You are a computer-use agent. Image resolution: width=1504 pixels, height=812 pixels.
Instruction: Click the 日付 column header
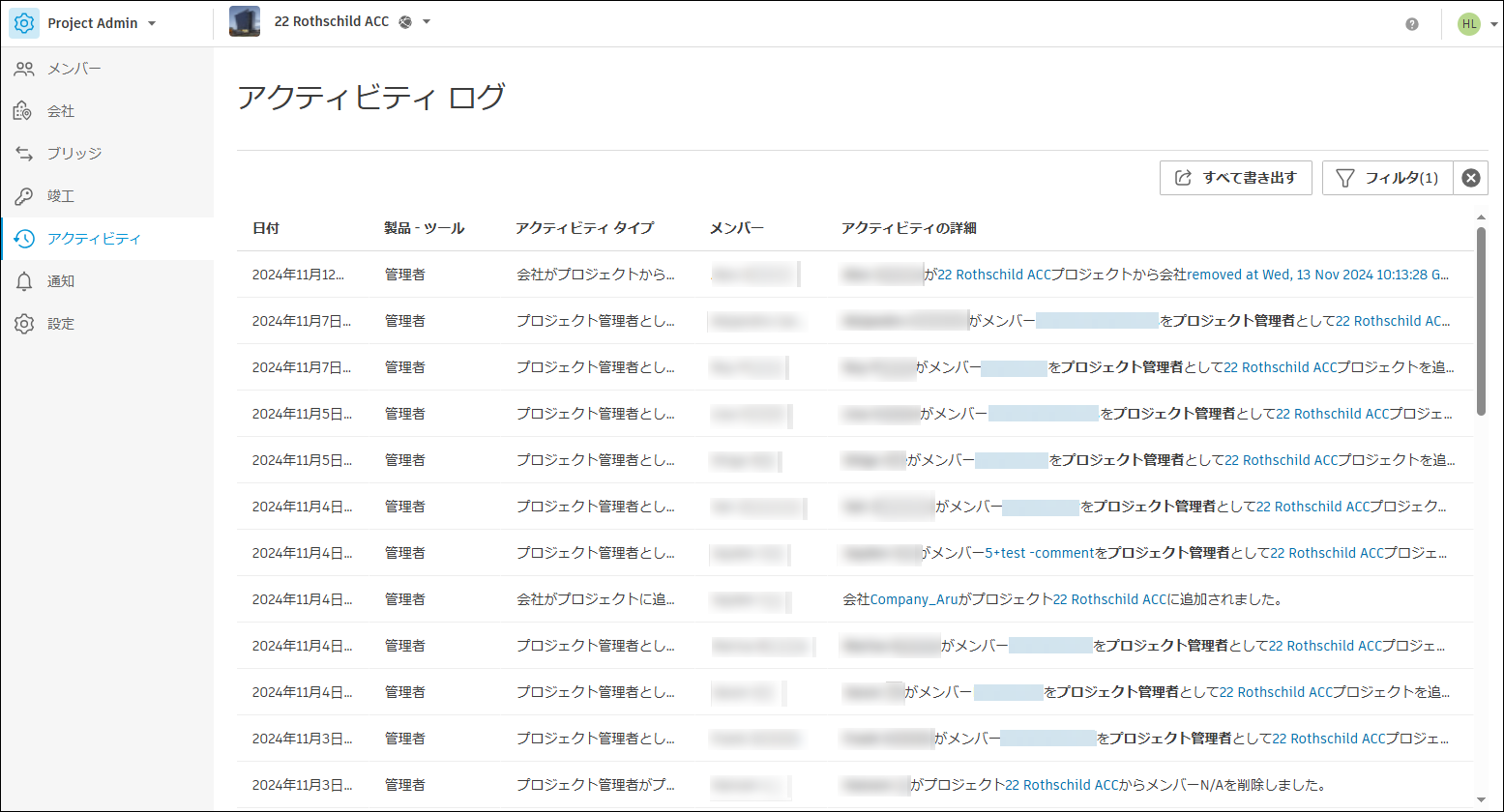pyautogui.click(x=266, y=228)
